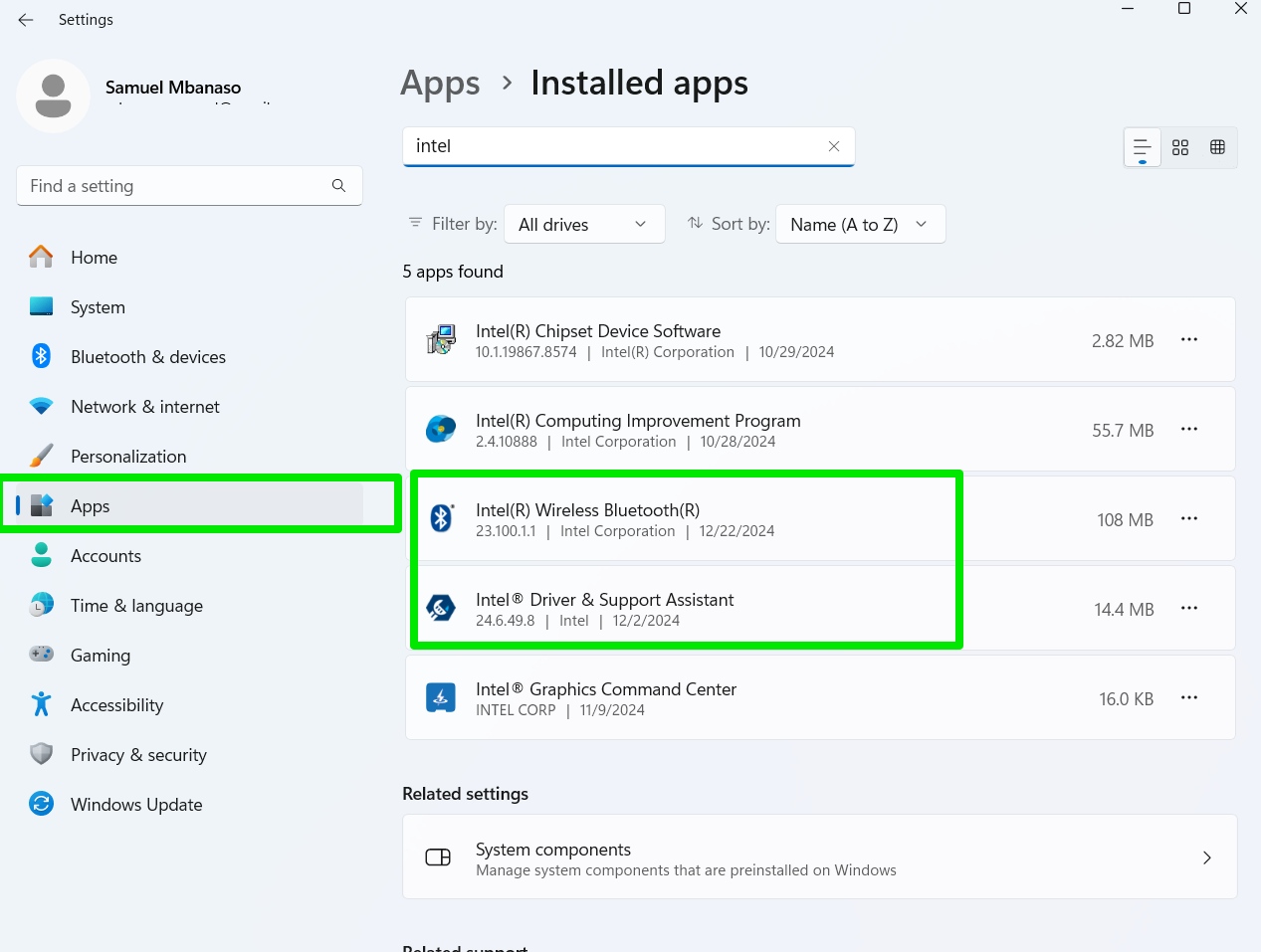Click the 5 apps found text

tap(453, 272)
